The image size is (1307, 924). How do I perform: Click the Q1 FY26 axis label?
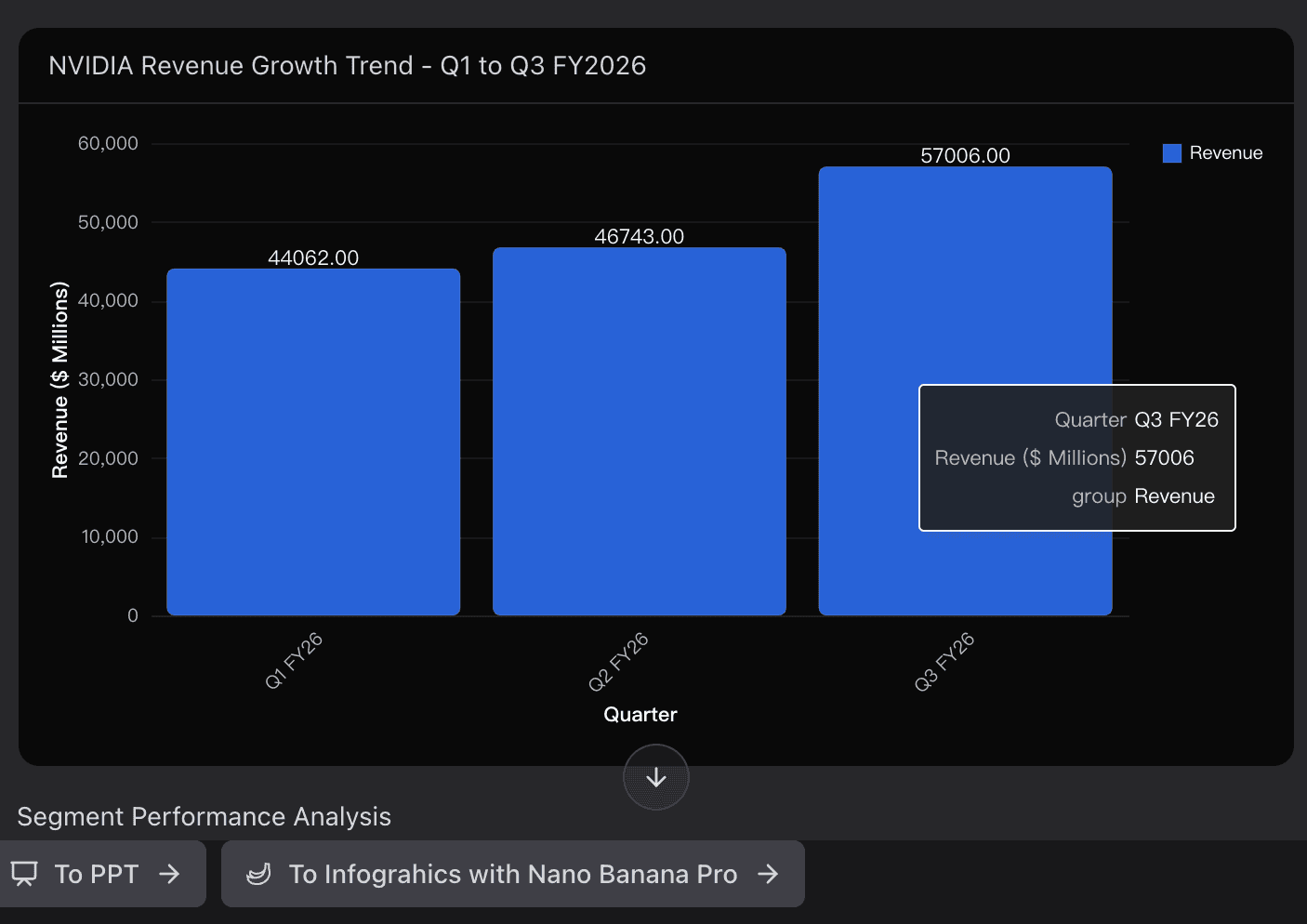[x=294, y=661]
